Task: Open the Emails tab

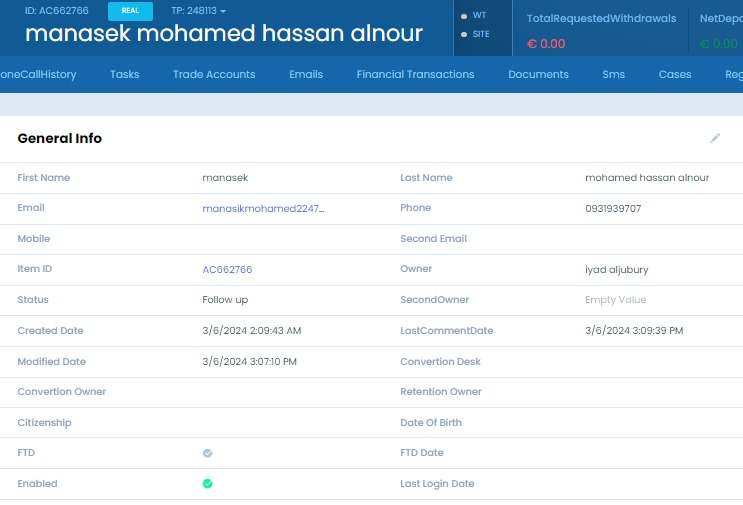Action: point(306,74)
